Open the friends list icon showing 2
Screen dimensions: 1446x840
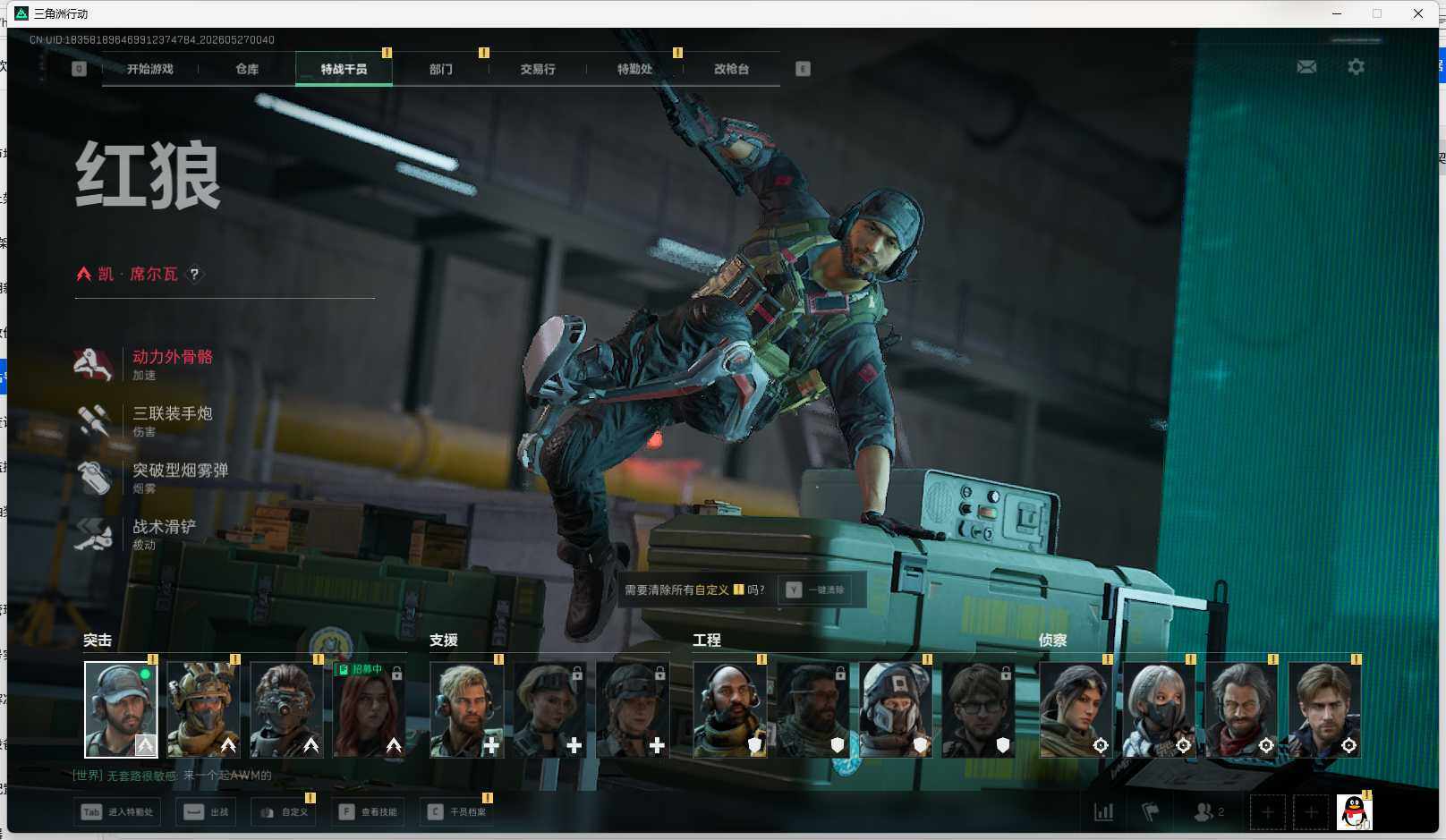1208,812
